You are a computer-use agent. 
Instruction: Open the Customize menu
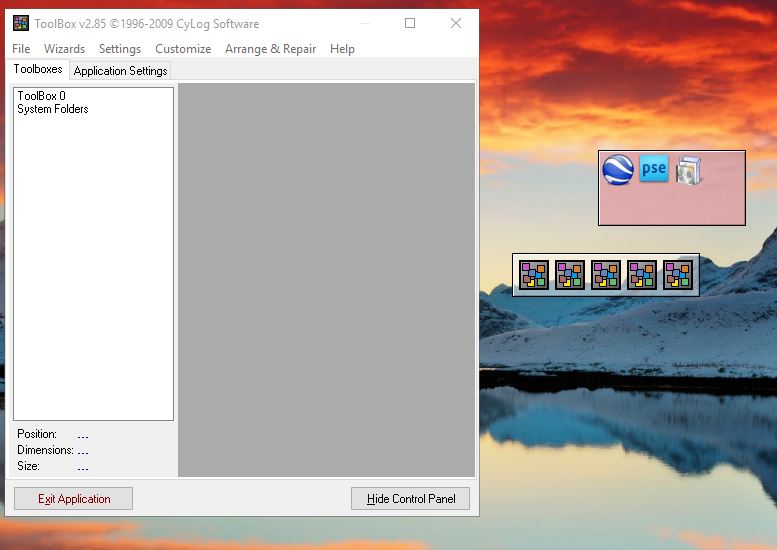pyautogui.click(x=183, y=49)
